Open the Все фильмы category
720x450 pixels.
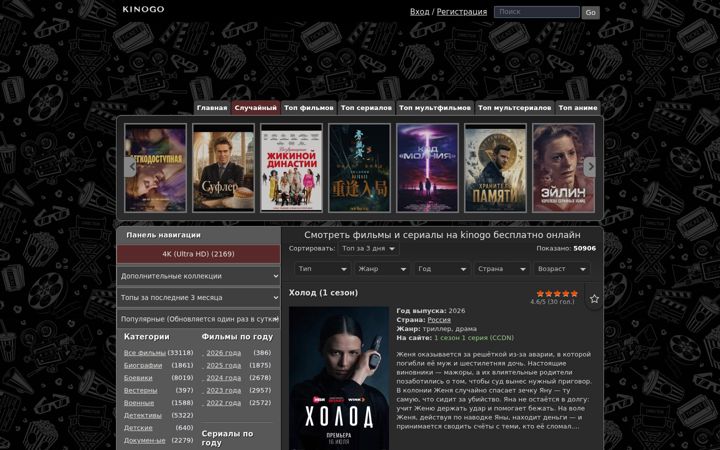[145, 353]
